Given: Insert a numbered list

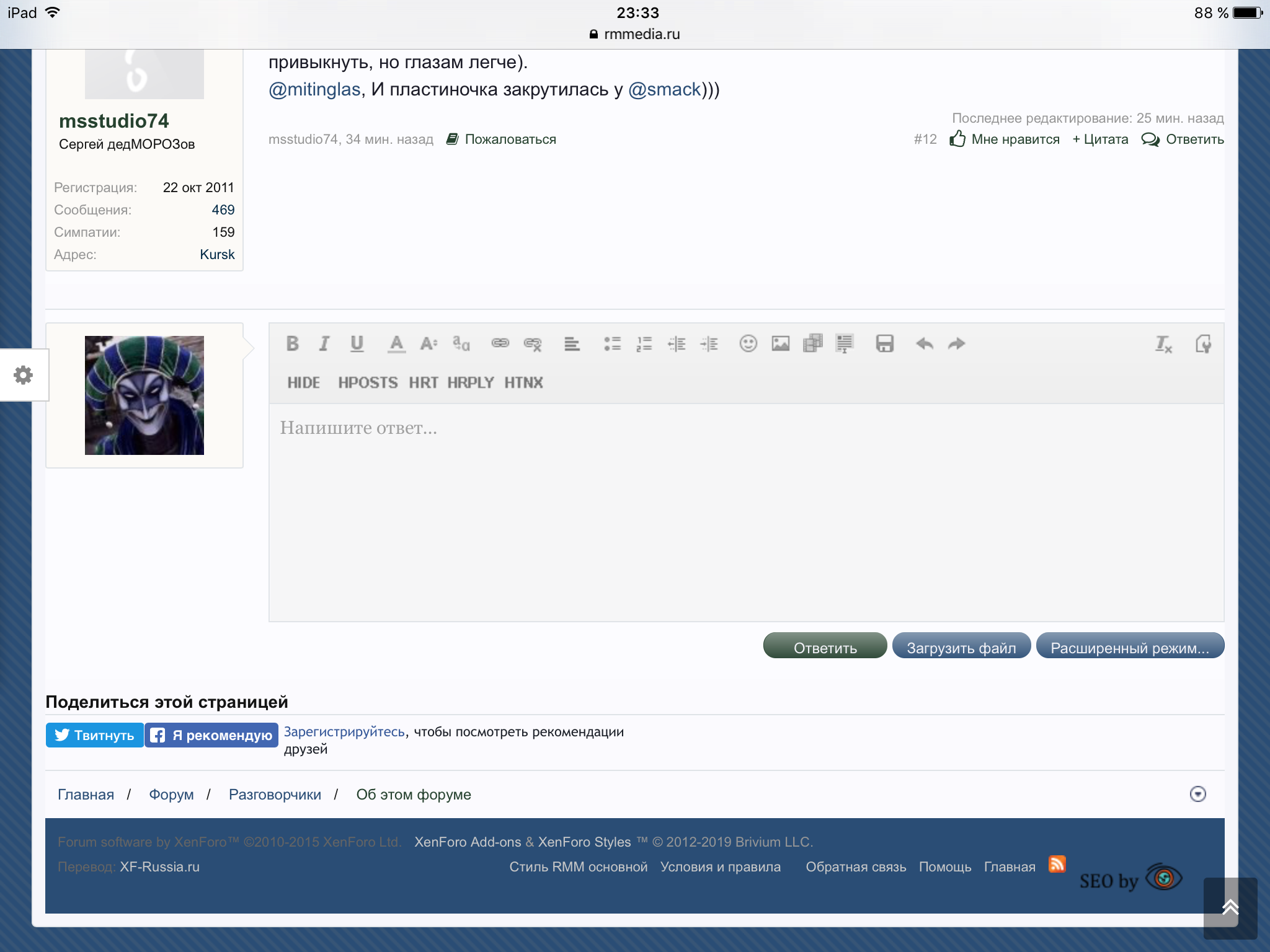Looking at the screenshot, I should click(644, 343).
